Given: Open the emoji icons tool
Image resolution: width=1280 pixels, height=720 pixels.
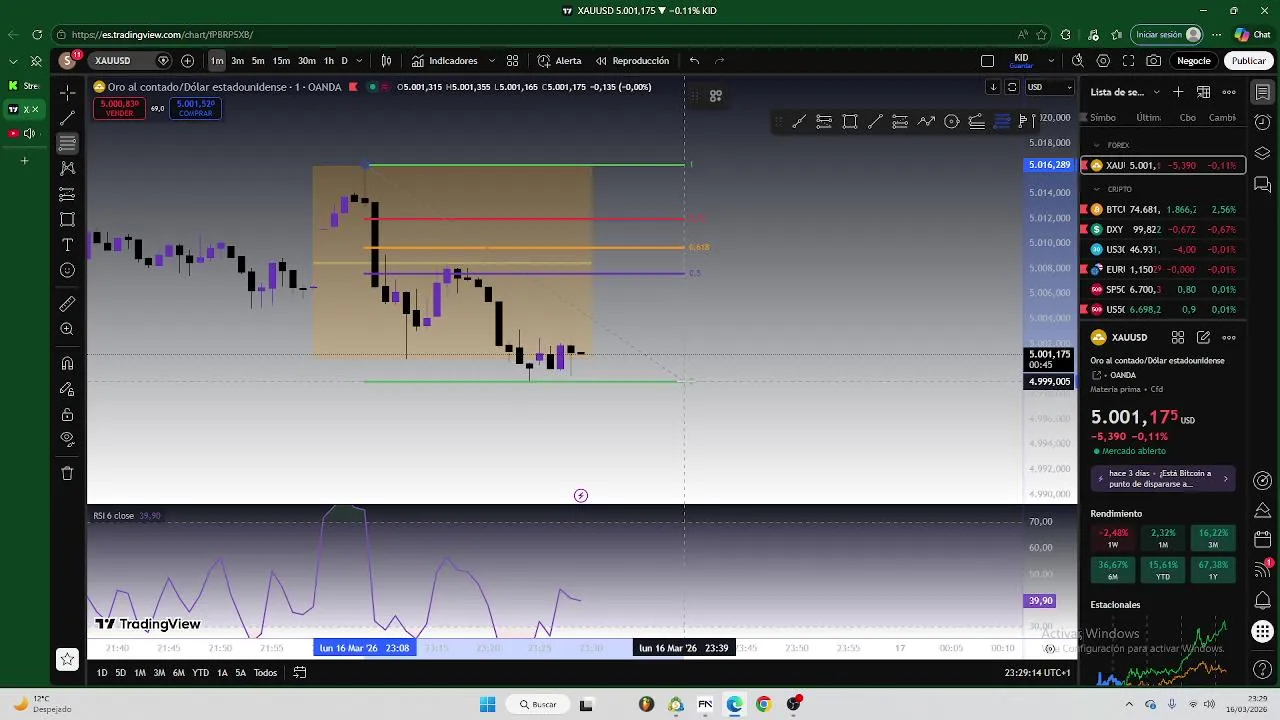Looking at the screenshot, I should pos(67,270).
